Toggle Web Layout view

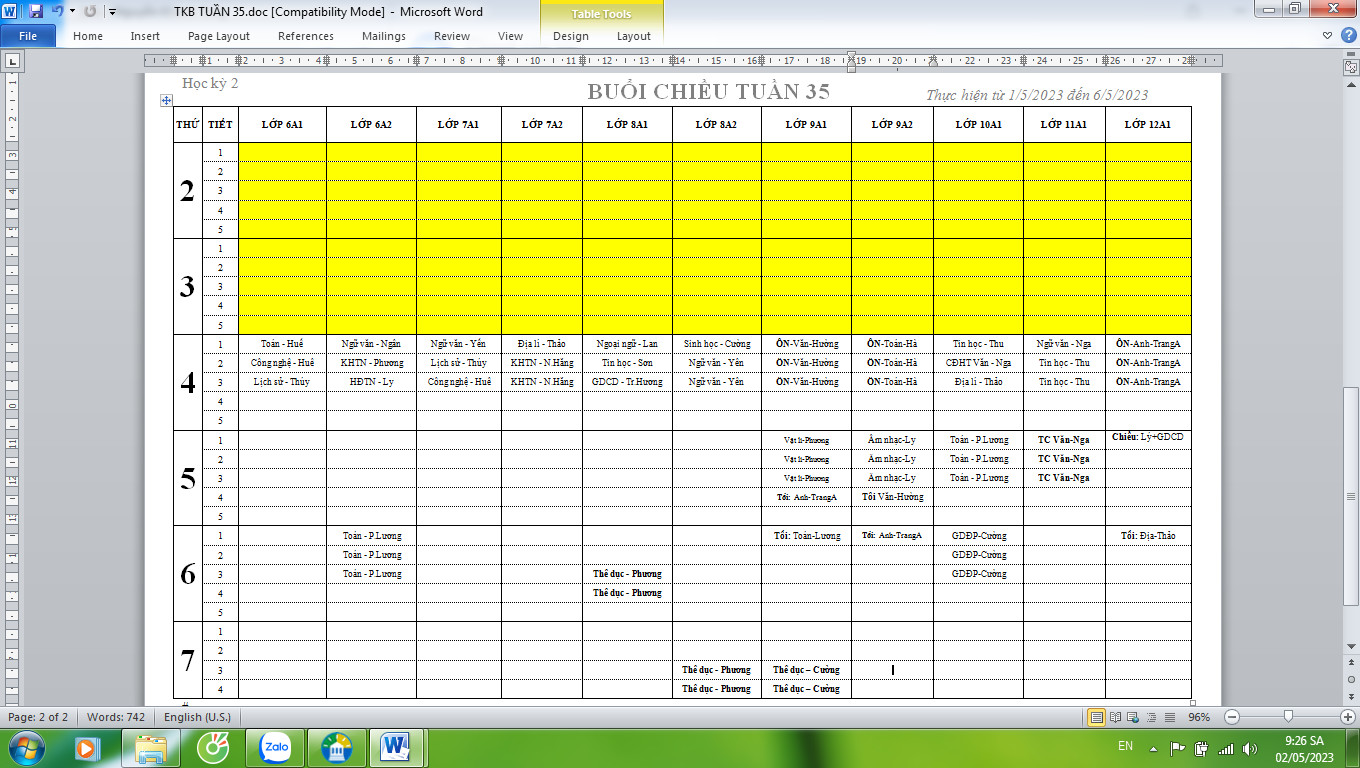pos(1133,717)
